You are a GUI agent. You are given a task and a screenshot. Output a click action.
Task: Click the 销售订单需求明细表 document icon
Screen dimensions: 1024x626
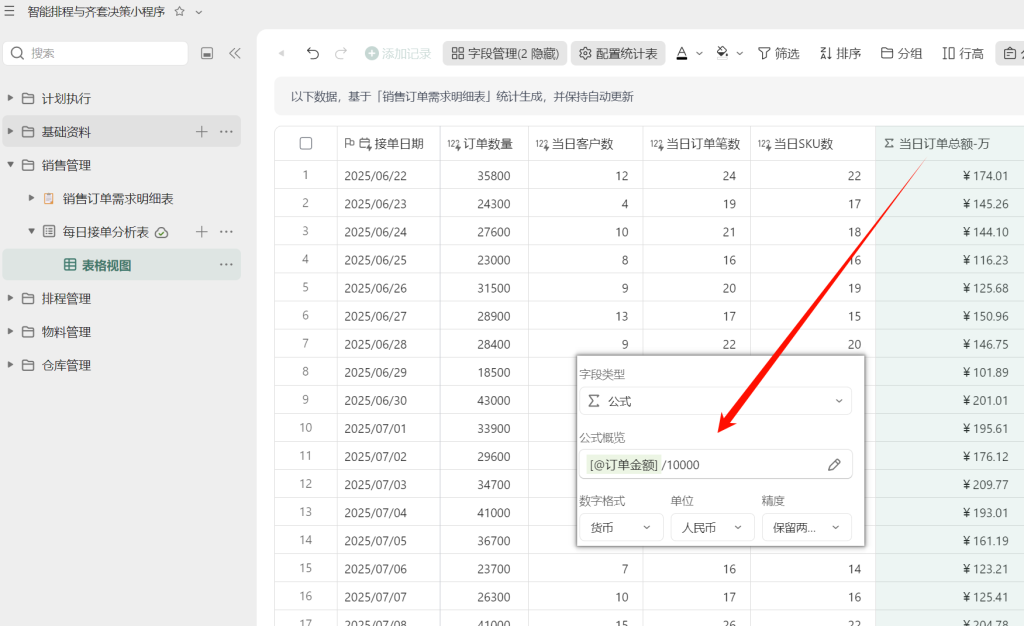pos(49,198)
